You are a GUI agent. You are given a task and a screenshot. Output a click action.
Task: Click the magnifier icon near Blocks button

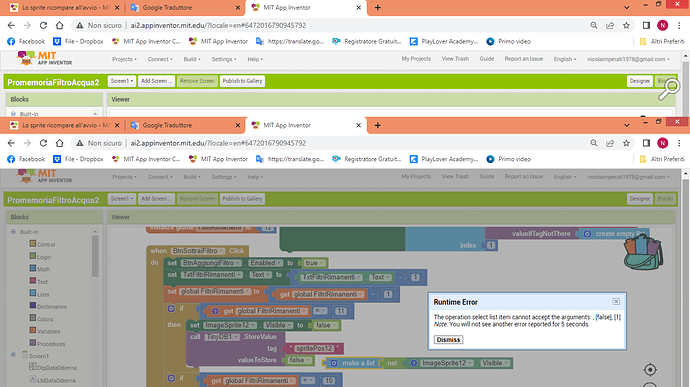point(668,88)
